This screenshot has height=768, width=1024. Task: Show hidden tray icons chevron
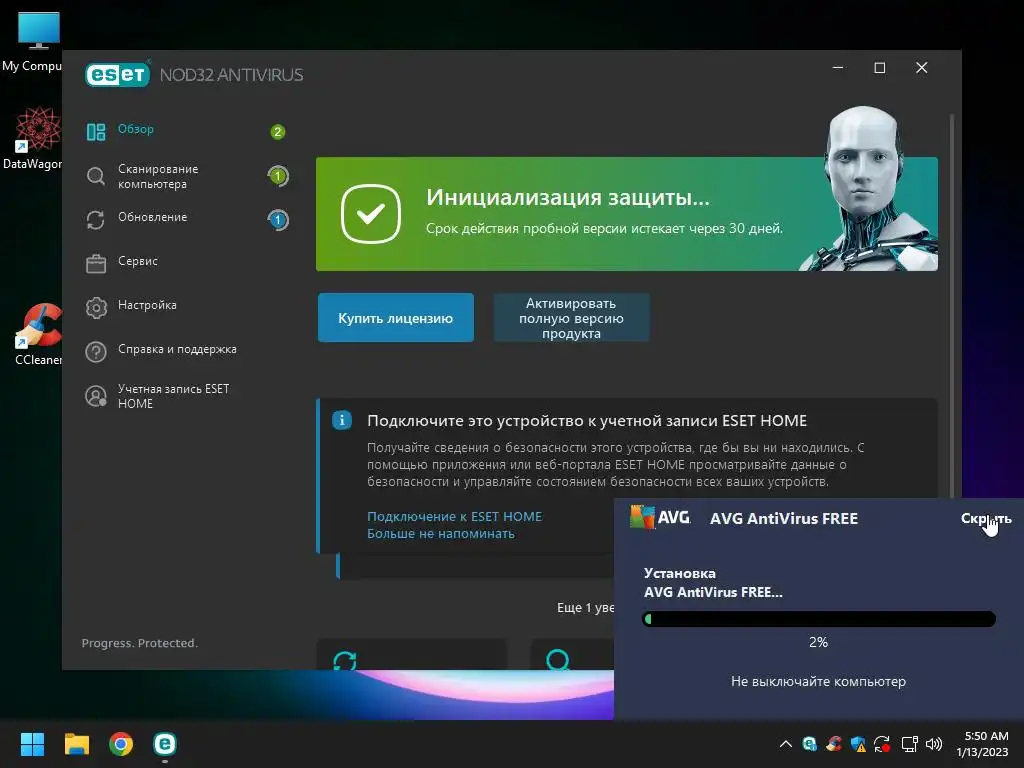786,744
